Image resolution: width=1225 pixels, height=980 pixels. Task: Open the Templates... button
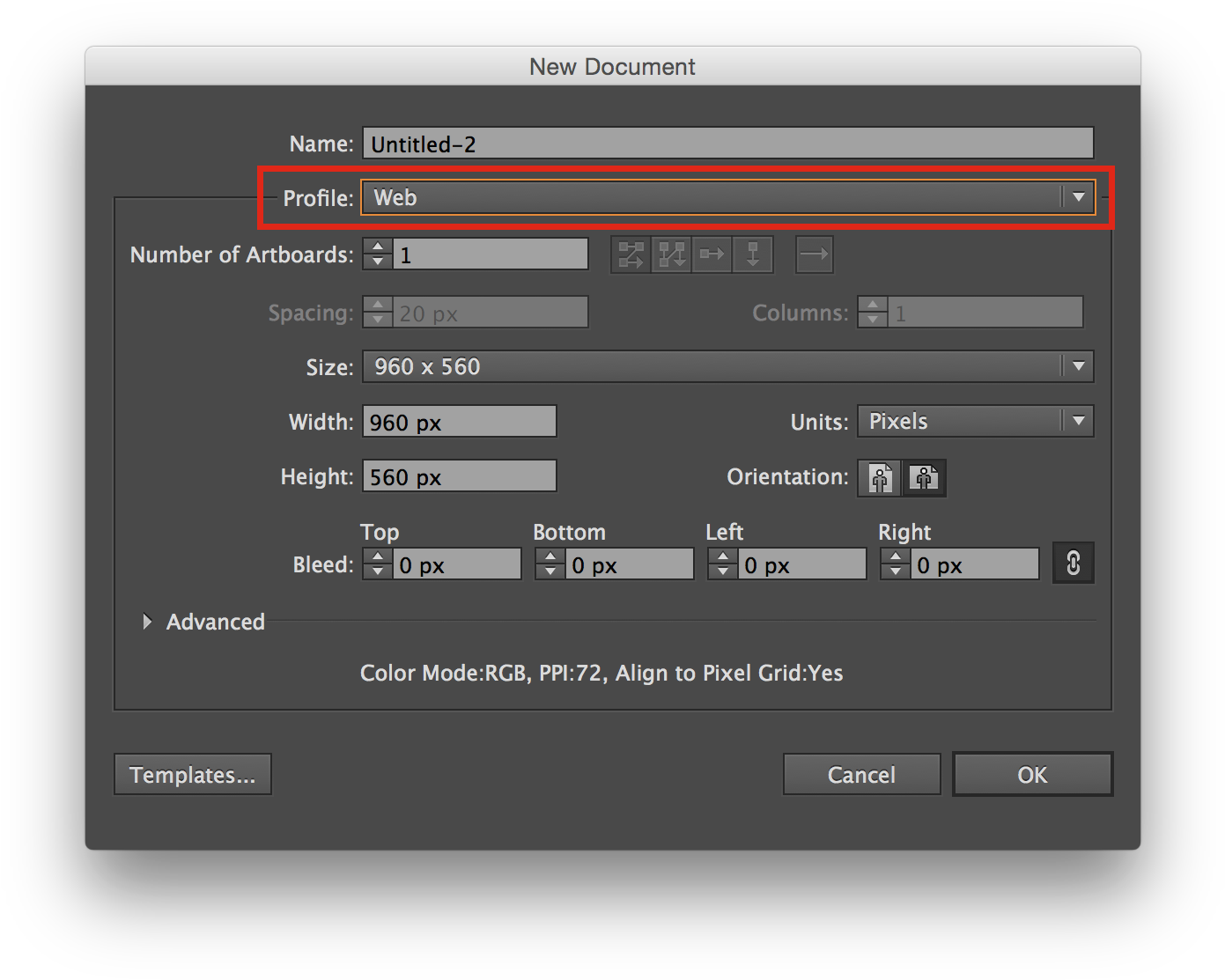pyautogui.click(x=193, y=775)
